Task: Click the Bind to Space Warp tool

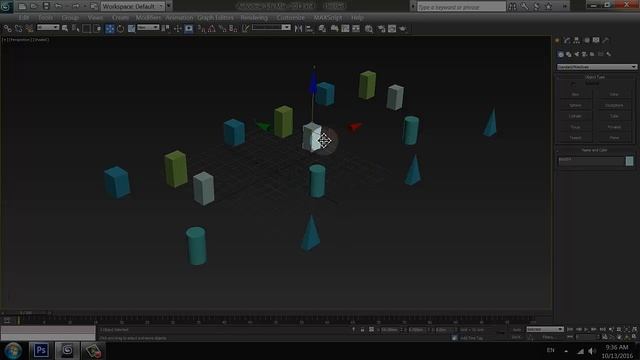Action: (29, 29)
